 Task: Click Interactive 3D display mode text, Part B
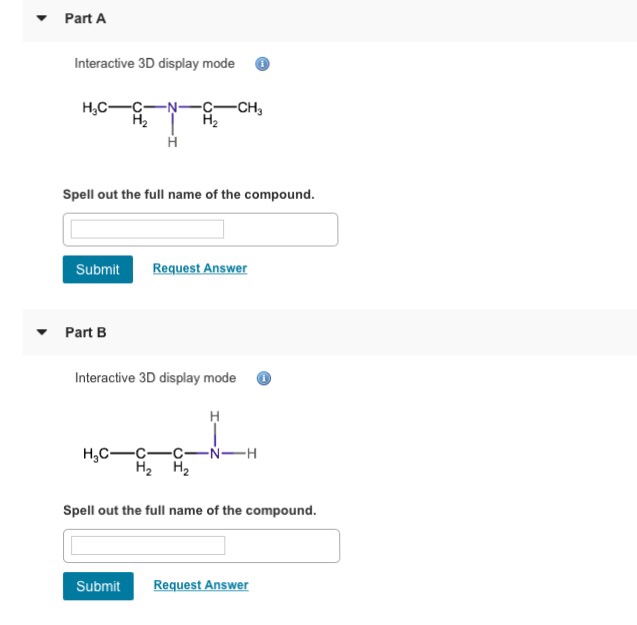click(x=155, y=378)
